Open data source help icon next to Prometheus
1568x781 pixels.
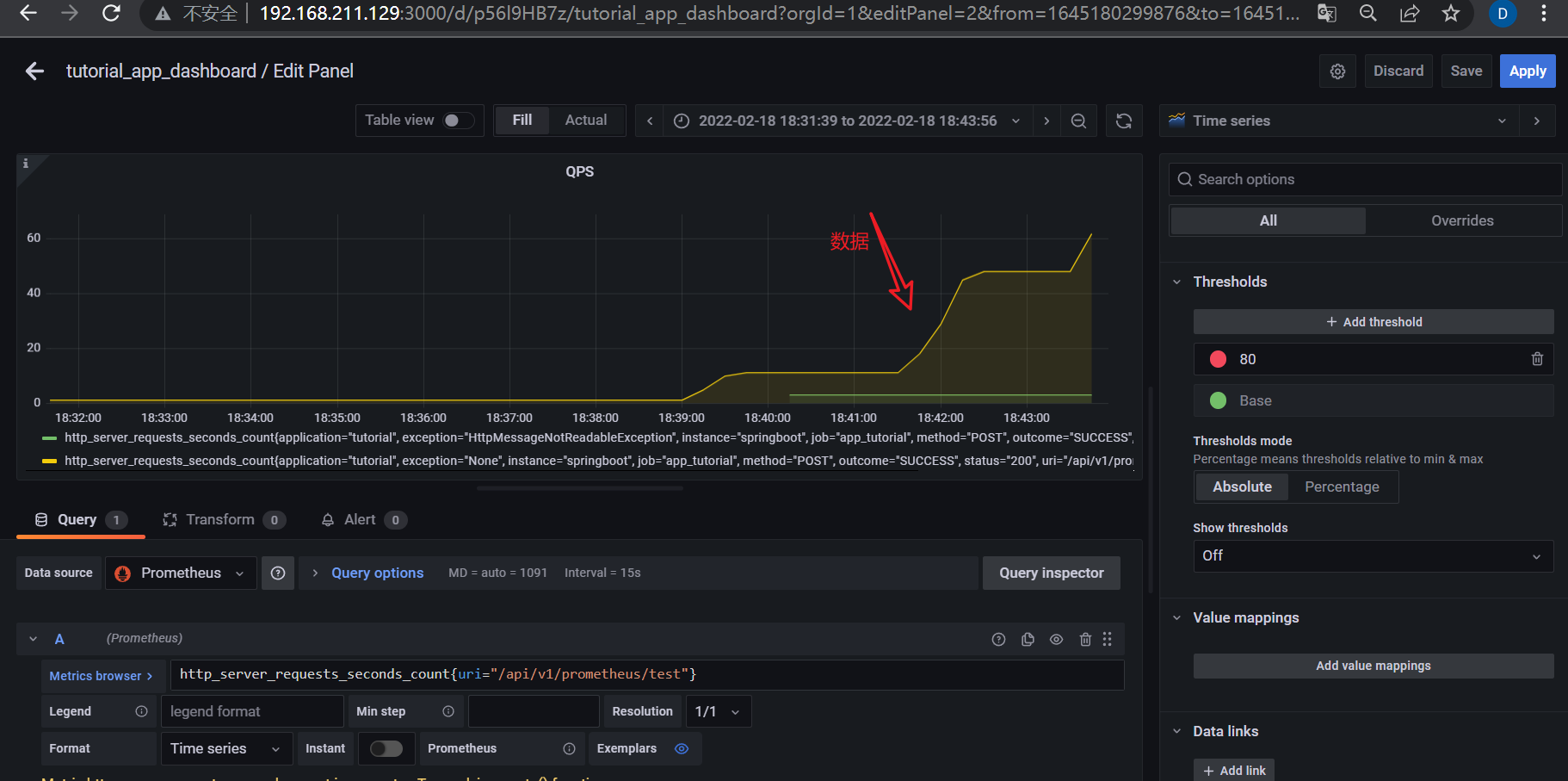tap(278, 573)
